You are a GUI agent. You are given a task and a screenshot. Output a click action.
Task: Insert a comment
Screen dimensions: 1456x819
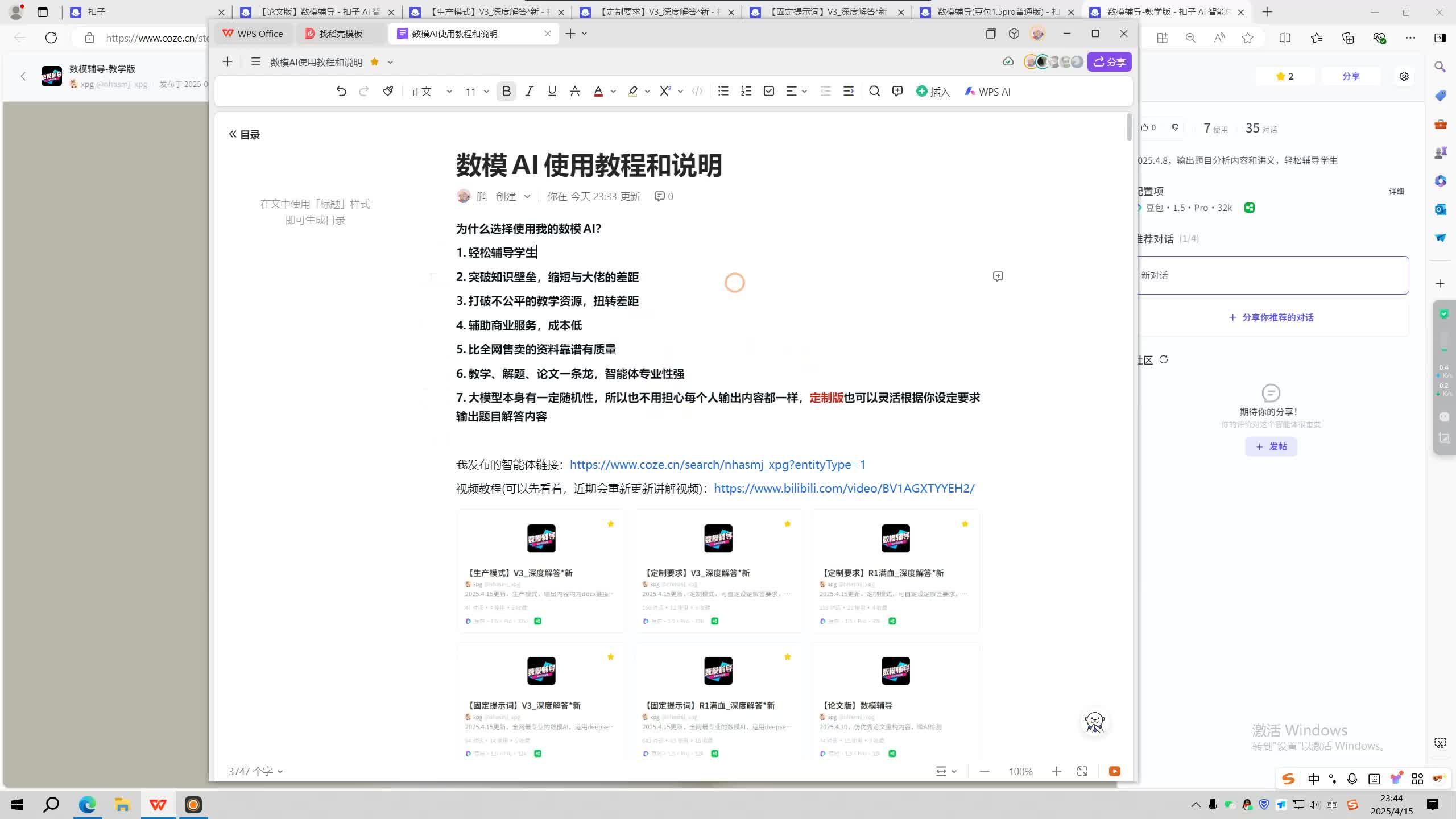click(897, 91)
